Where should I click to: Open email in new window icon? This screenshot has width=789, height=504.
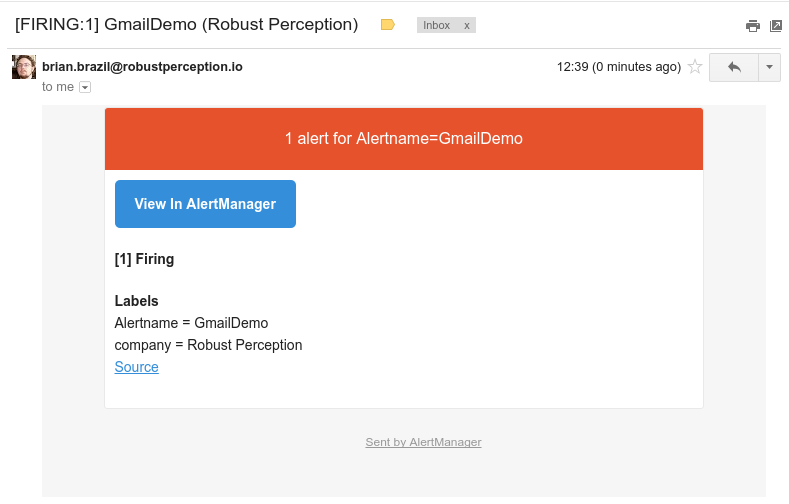776,26
